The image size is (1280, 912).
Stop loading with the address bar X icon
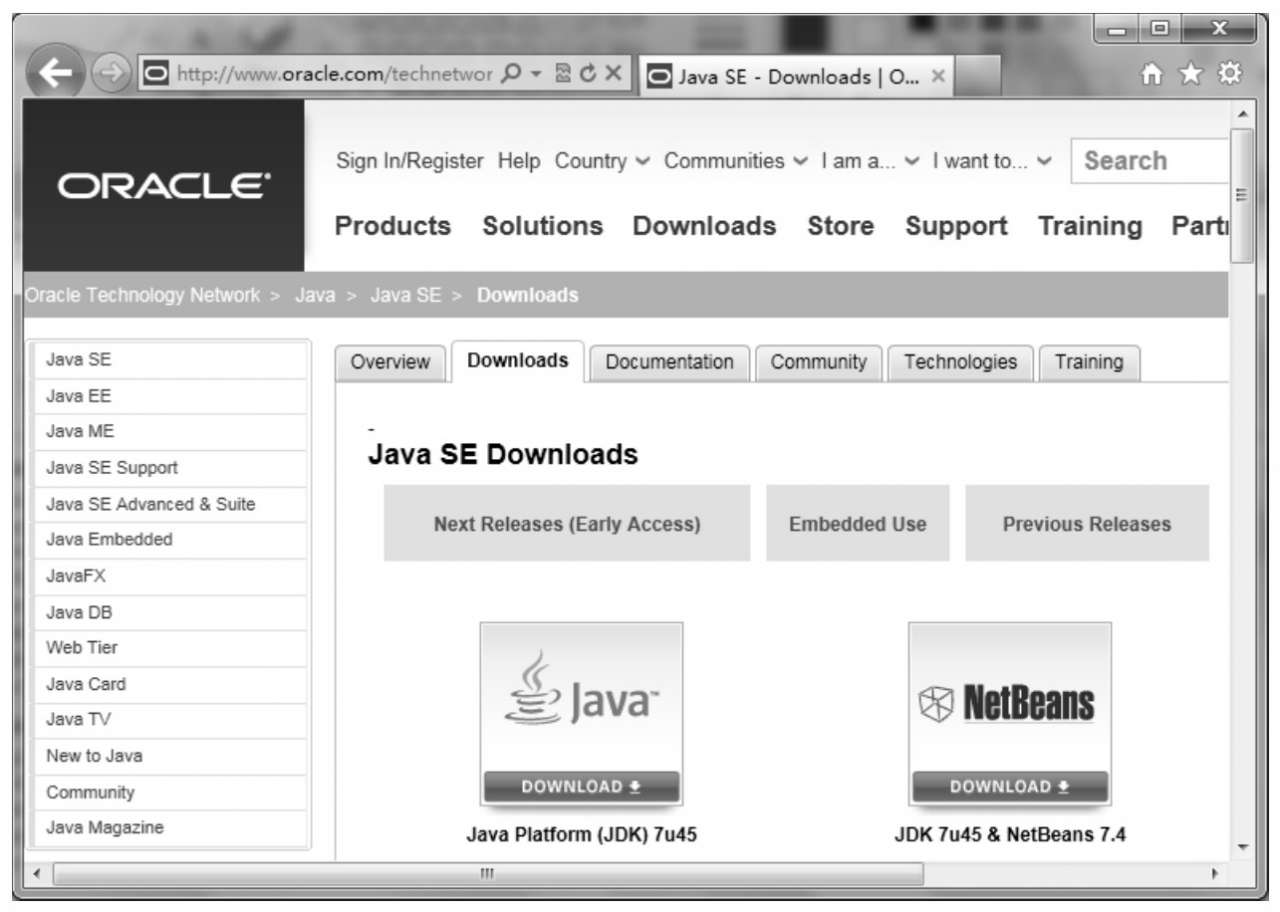click(614, 74)
